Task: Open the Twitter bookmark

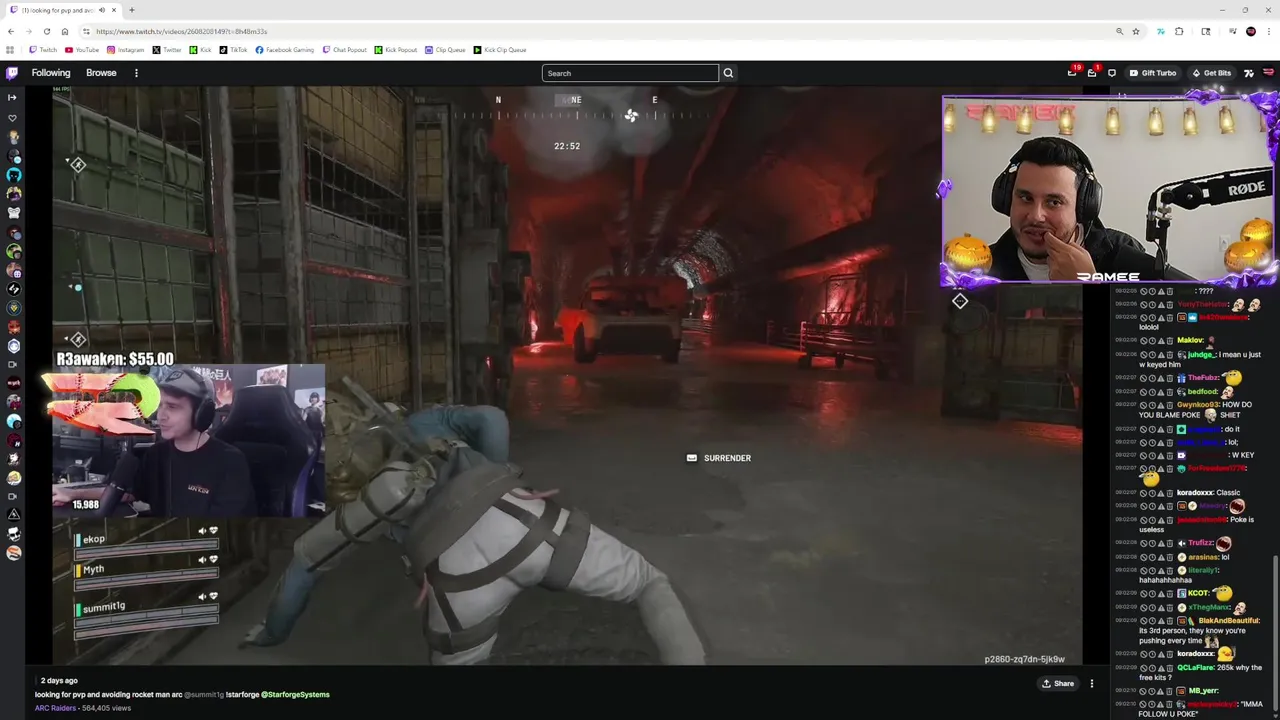Action: coord(167,50)
